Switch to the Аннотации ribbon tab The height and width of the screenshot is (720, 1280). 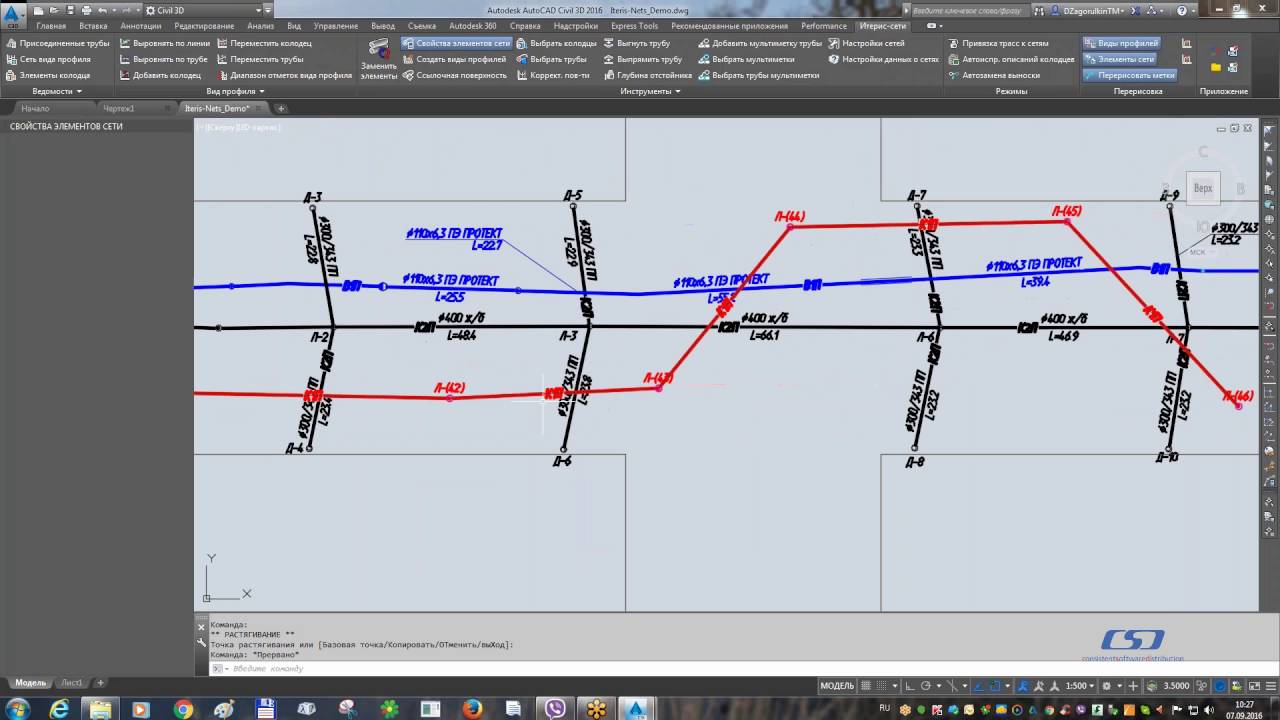tap(140, 26)
